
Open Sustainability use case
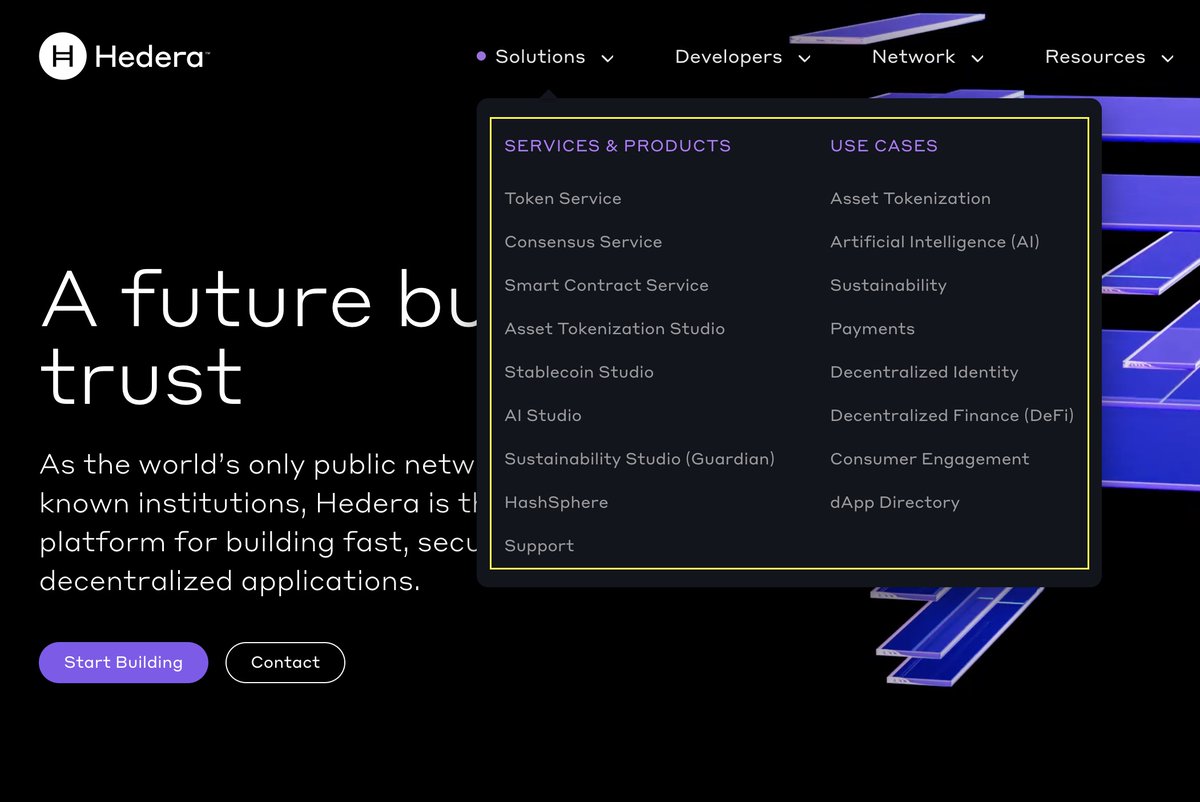[888, 285]
